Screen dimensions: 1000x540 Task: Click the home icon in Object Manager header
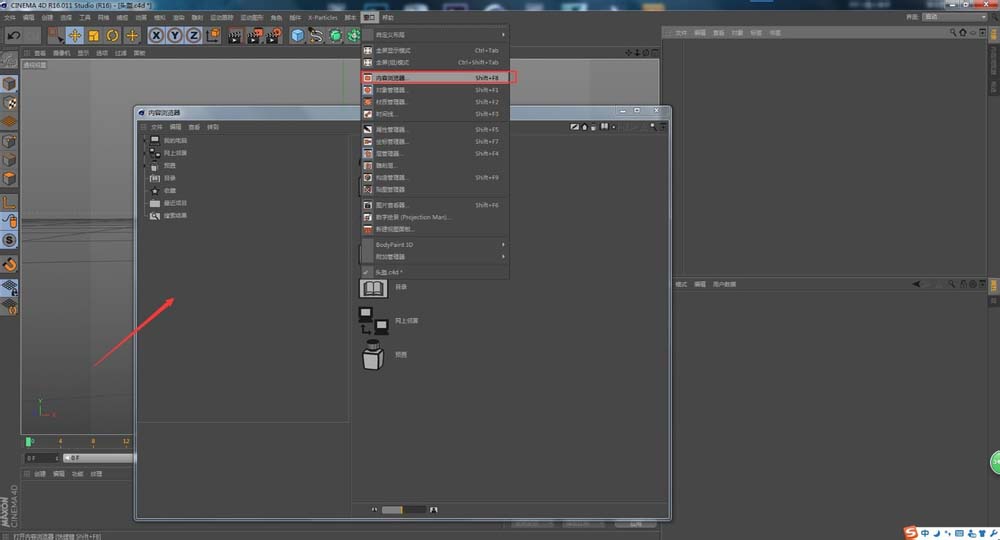pos(963,33)
